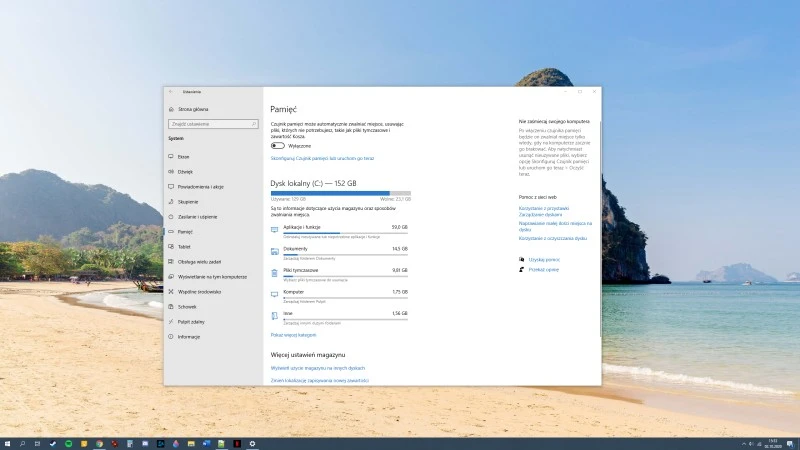Screen dimensions: 800x450
Task: Click the Dokumenty folder icon
Action: pos(274,252)
